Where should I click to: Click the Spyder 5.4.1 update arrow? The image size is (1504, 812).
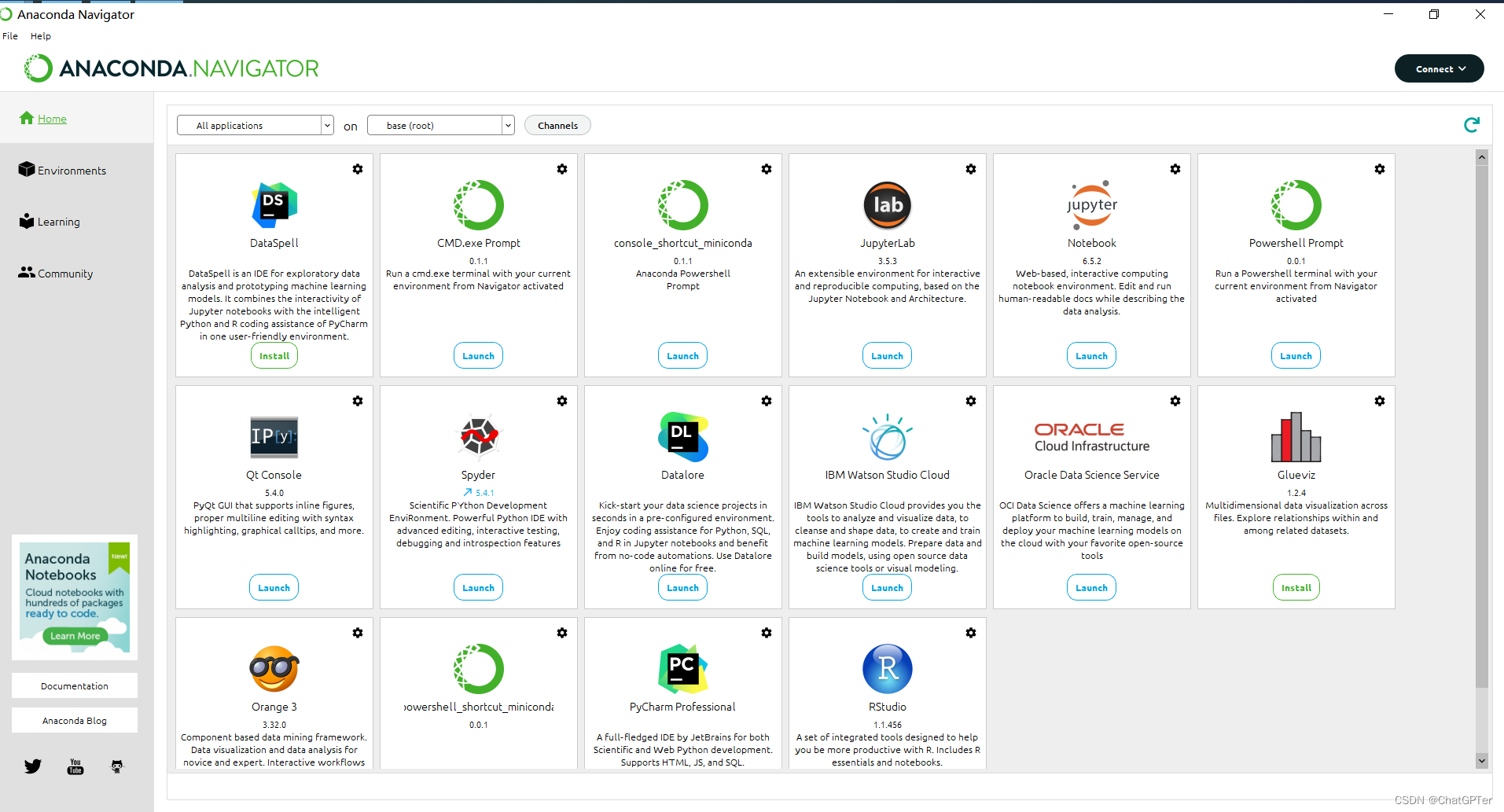point(468,493)
